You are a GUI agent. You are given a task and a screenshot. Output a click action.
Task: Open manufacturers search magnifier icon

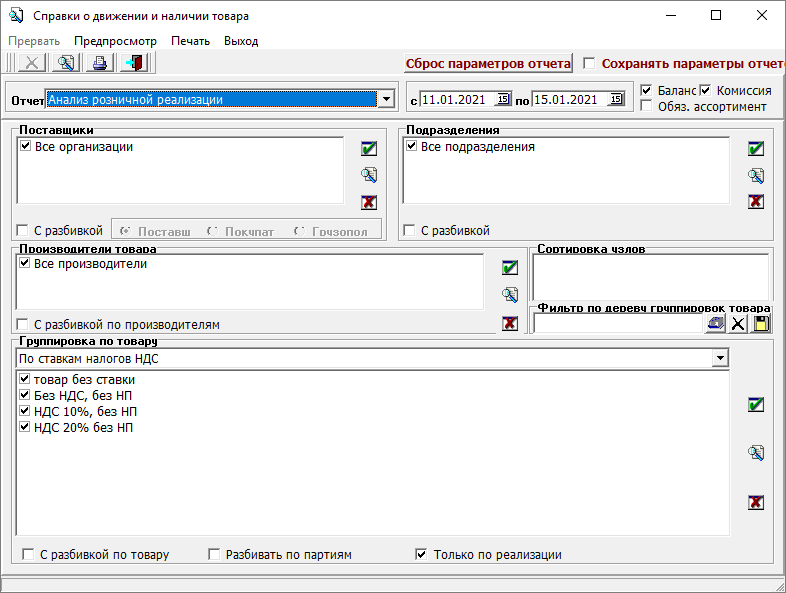510,295
